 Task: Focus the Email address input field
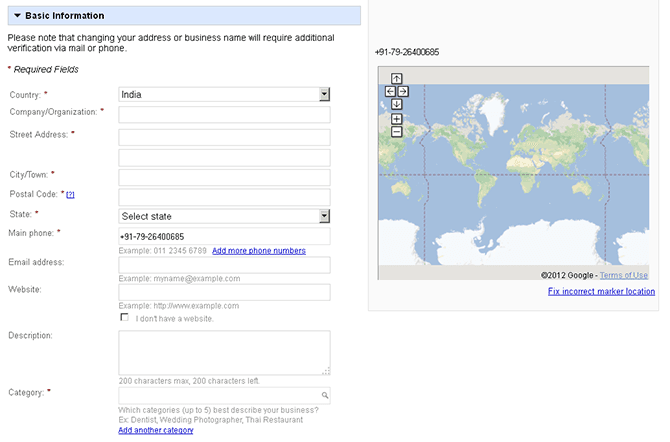224,265
